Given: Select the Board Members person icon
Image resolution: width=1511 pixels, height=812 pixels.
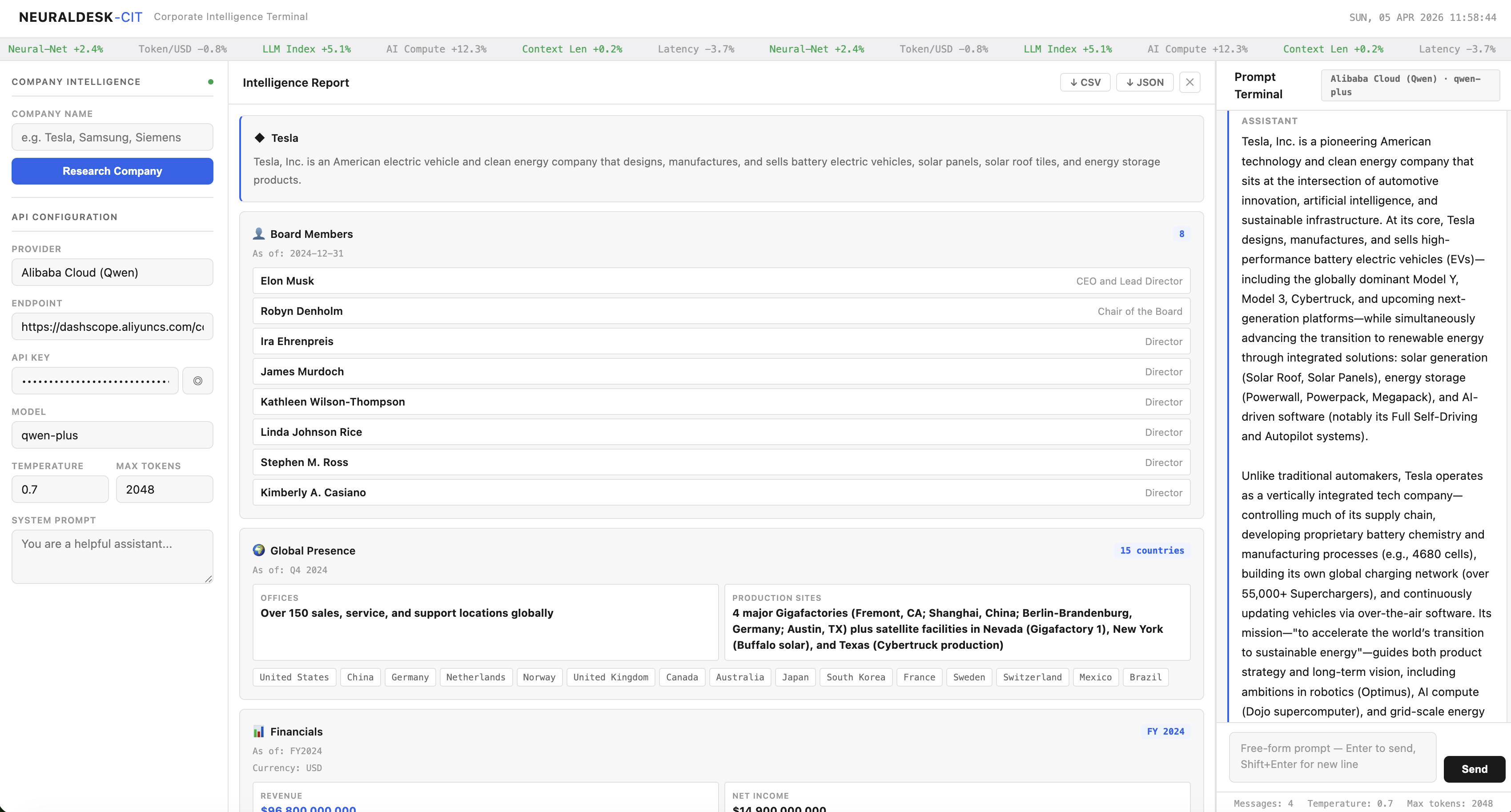Looking at the screenshot, I should pyautogui.click(x=259, y=233).
